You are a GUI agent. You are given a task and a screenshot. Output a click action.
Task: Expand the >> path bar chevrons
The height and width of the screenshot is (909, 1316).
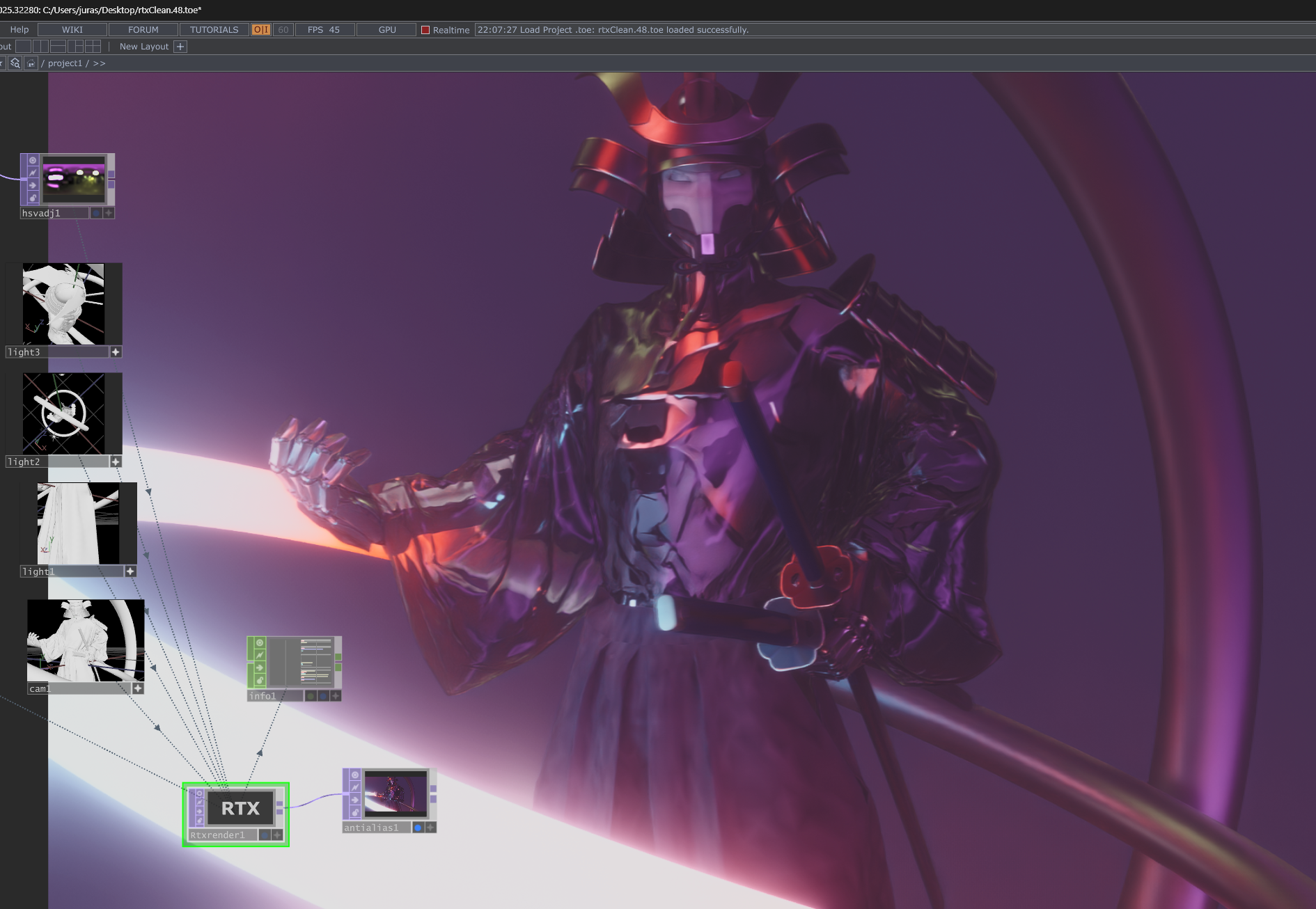[x=99, y=63]
